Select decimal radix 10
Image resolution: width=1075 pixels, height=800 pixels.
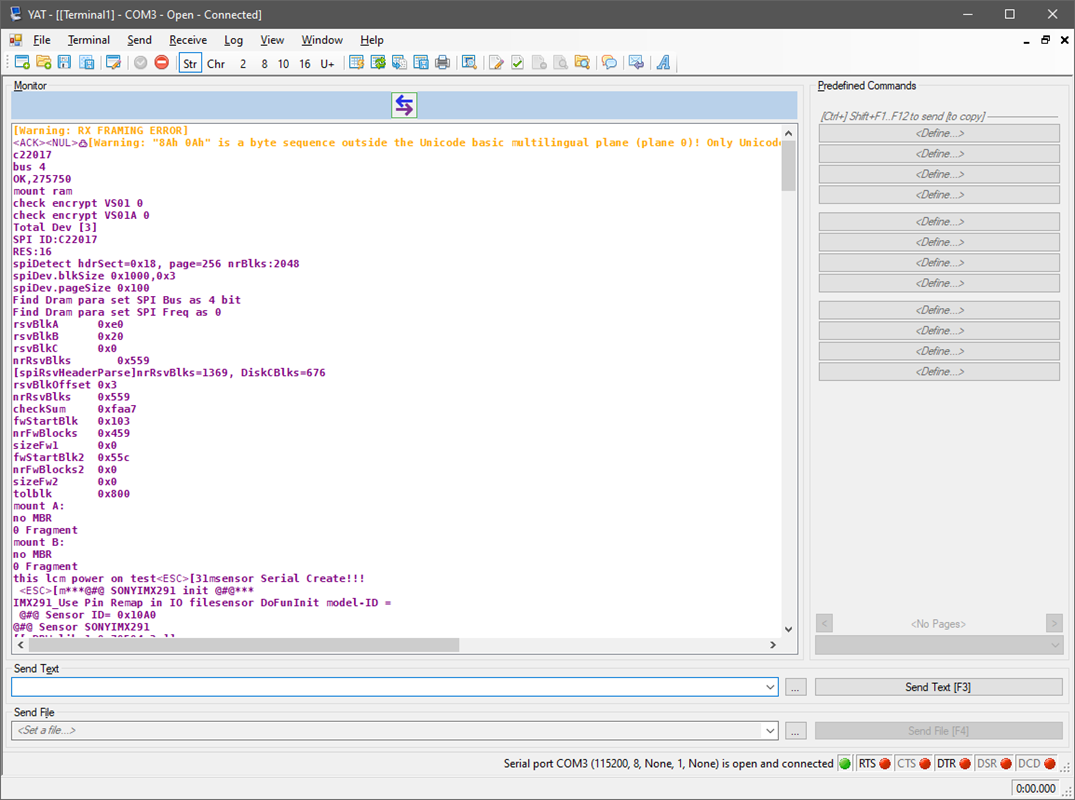(283, 64)
